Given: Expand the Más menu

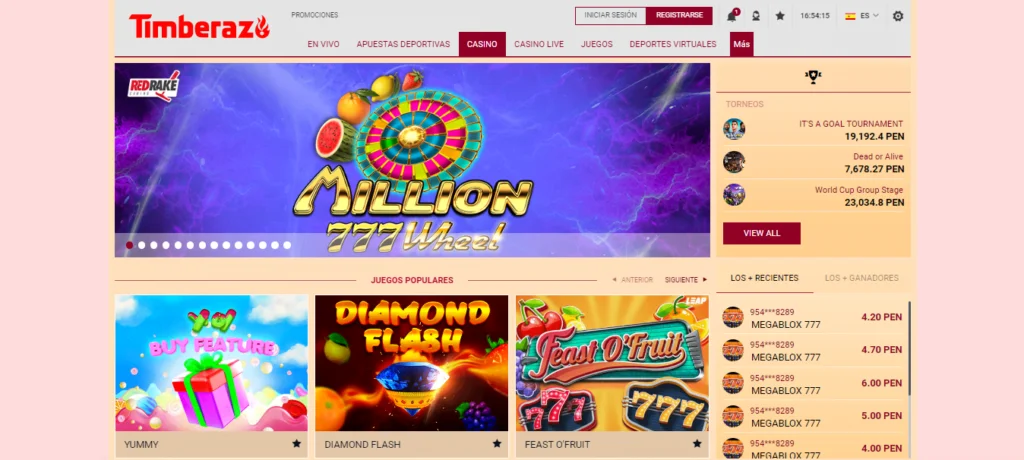Looking at the screenshot, I should [741, 44].
